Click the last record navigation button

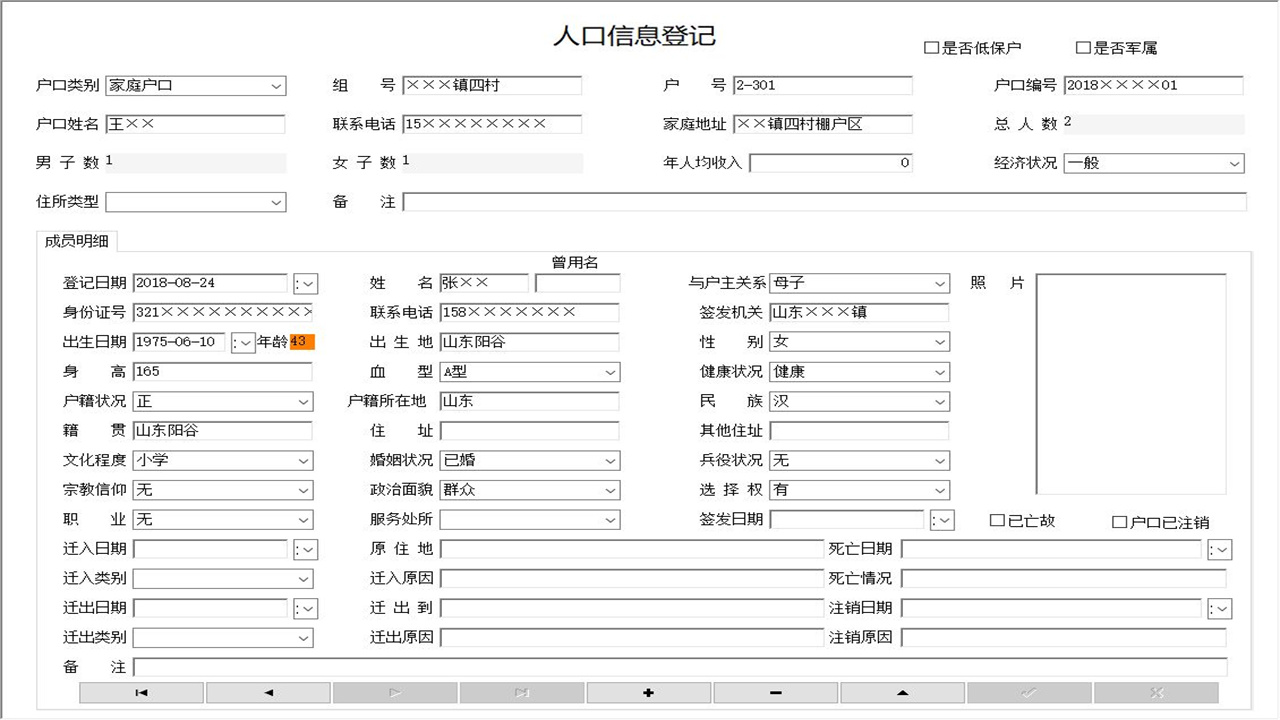[x=521, y=692]
